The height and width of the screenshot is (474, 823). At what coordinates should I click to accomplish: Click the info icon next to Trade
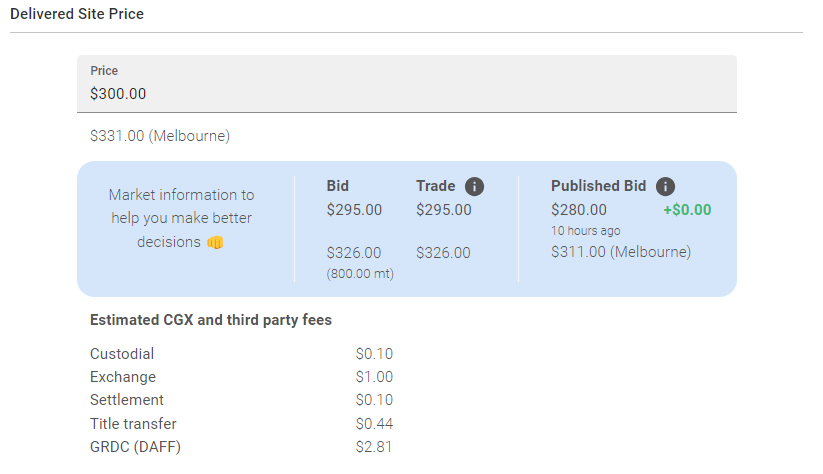475,186
